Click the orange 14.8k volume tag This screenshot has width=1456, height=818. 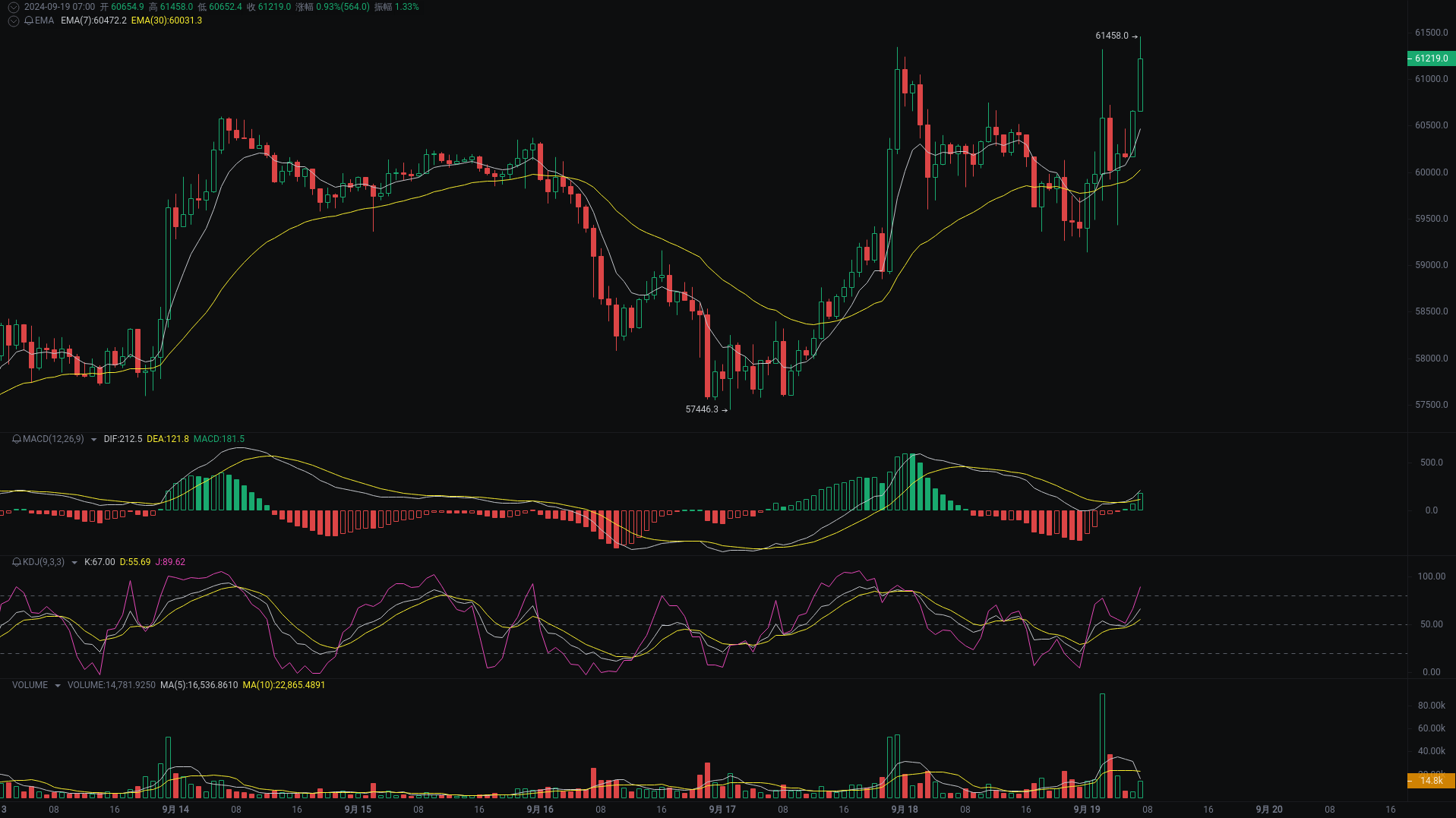click(1431, 781)
